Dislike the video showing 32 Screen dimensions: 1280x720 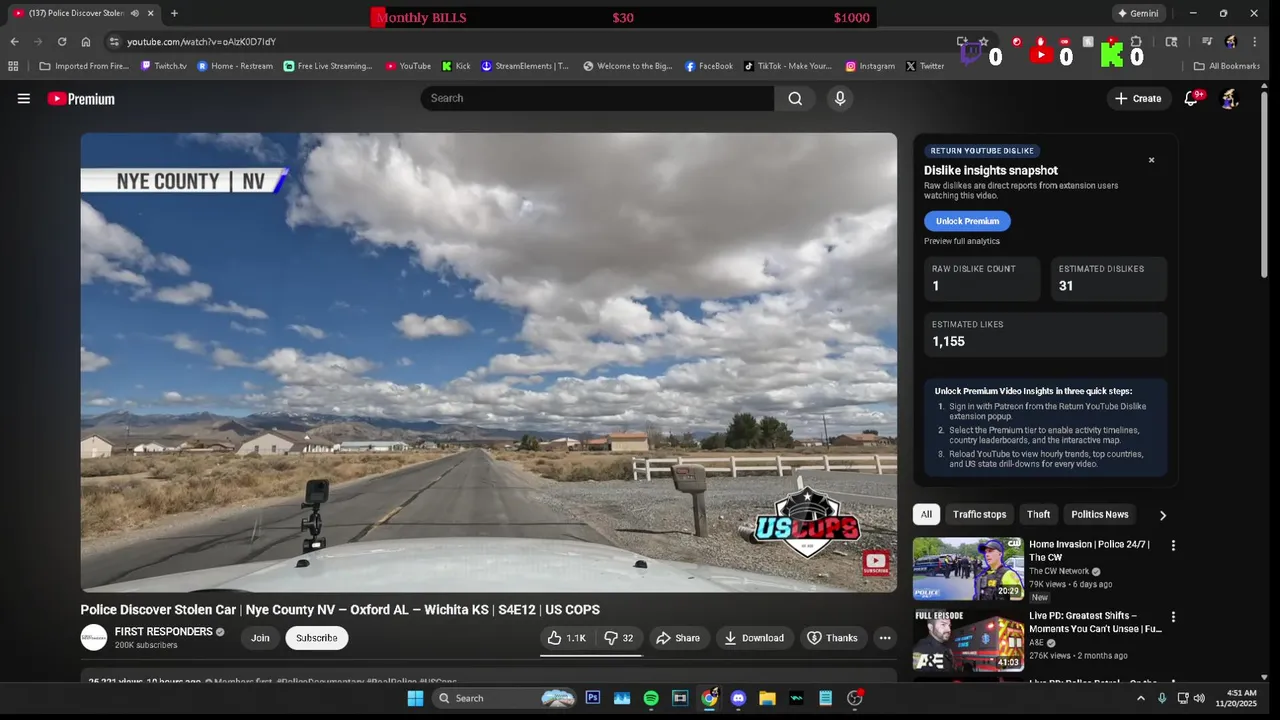(619, 638)
